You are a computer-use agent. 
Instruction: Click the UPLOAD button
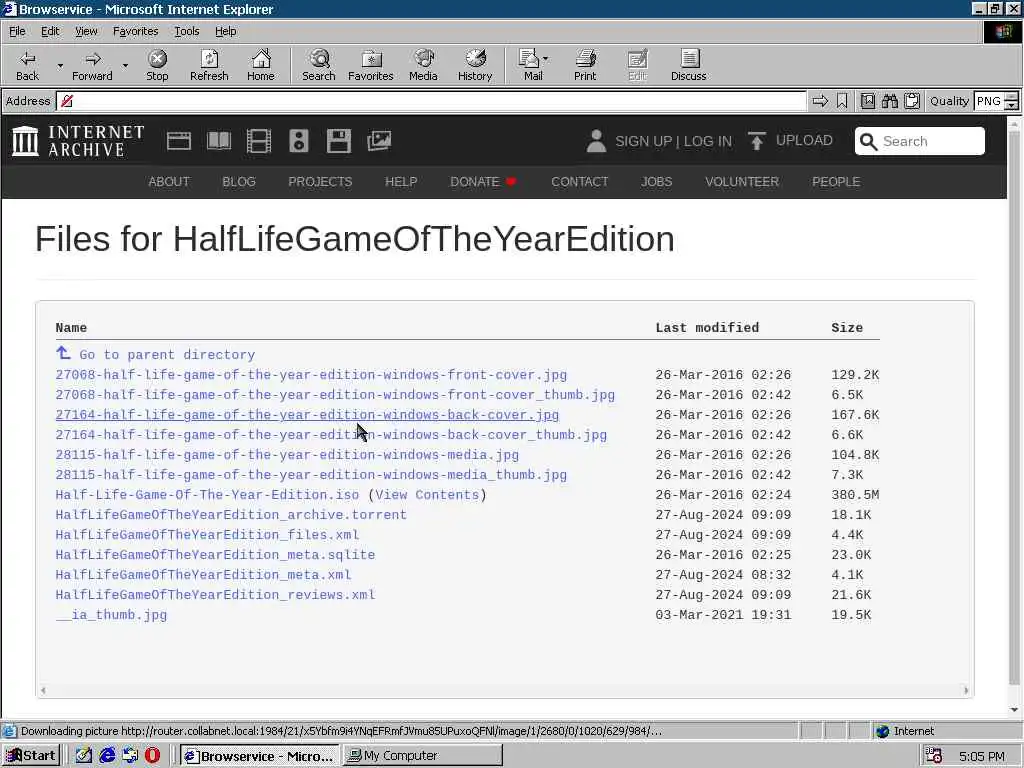point(790,141)
